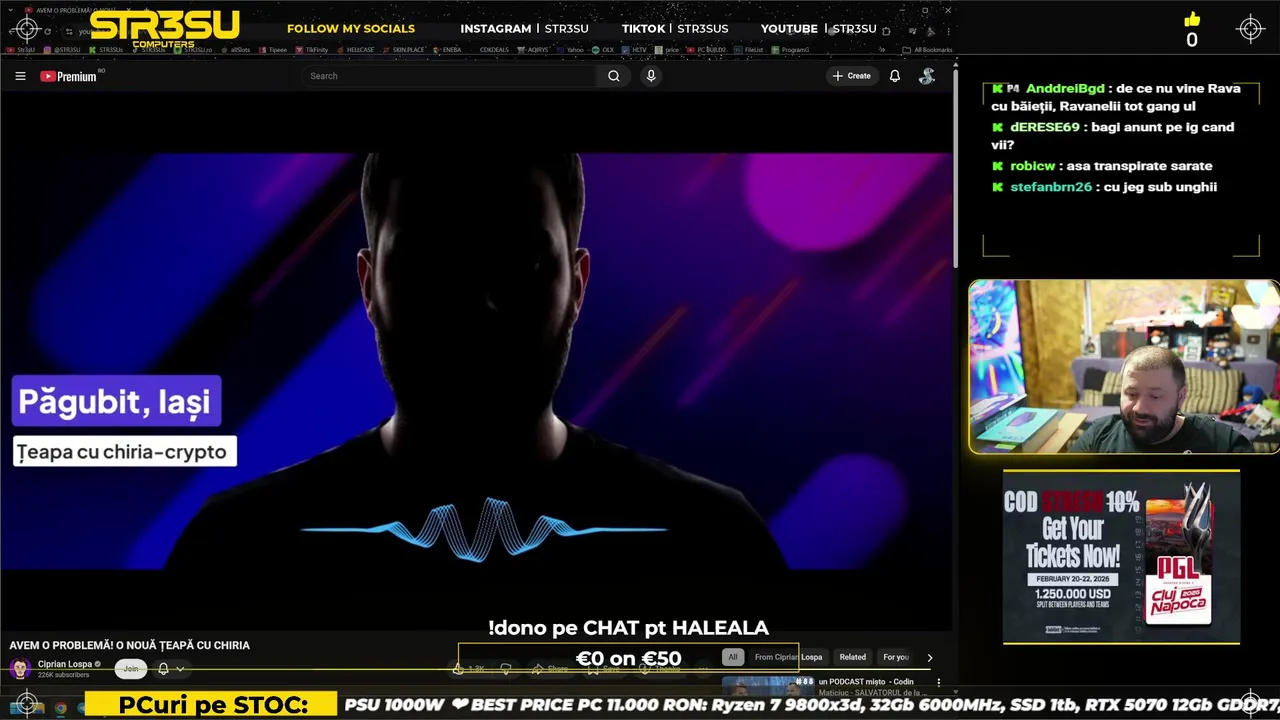
Task: Open the ENEBA bookmark
Action: click(447, 49)
